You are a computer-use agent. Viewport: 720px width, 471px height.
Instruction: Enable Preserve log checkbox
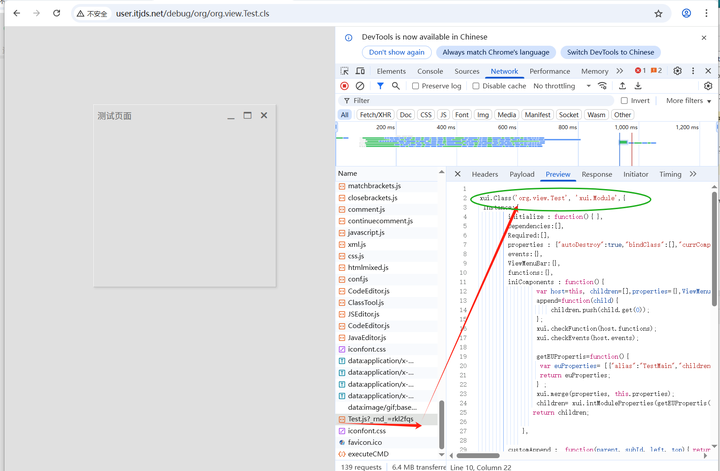(415, 86)
